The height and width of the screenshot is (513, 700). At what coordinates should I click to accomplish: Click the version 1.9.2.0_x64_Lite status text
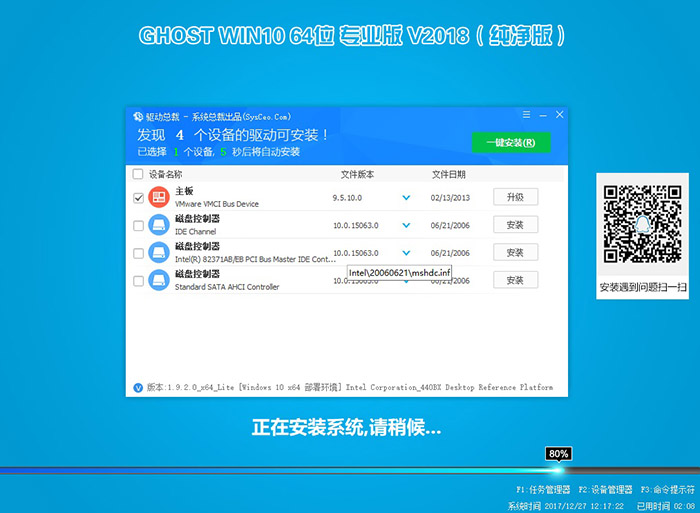[350, 388]
